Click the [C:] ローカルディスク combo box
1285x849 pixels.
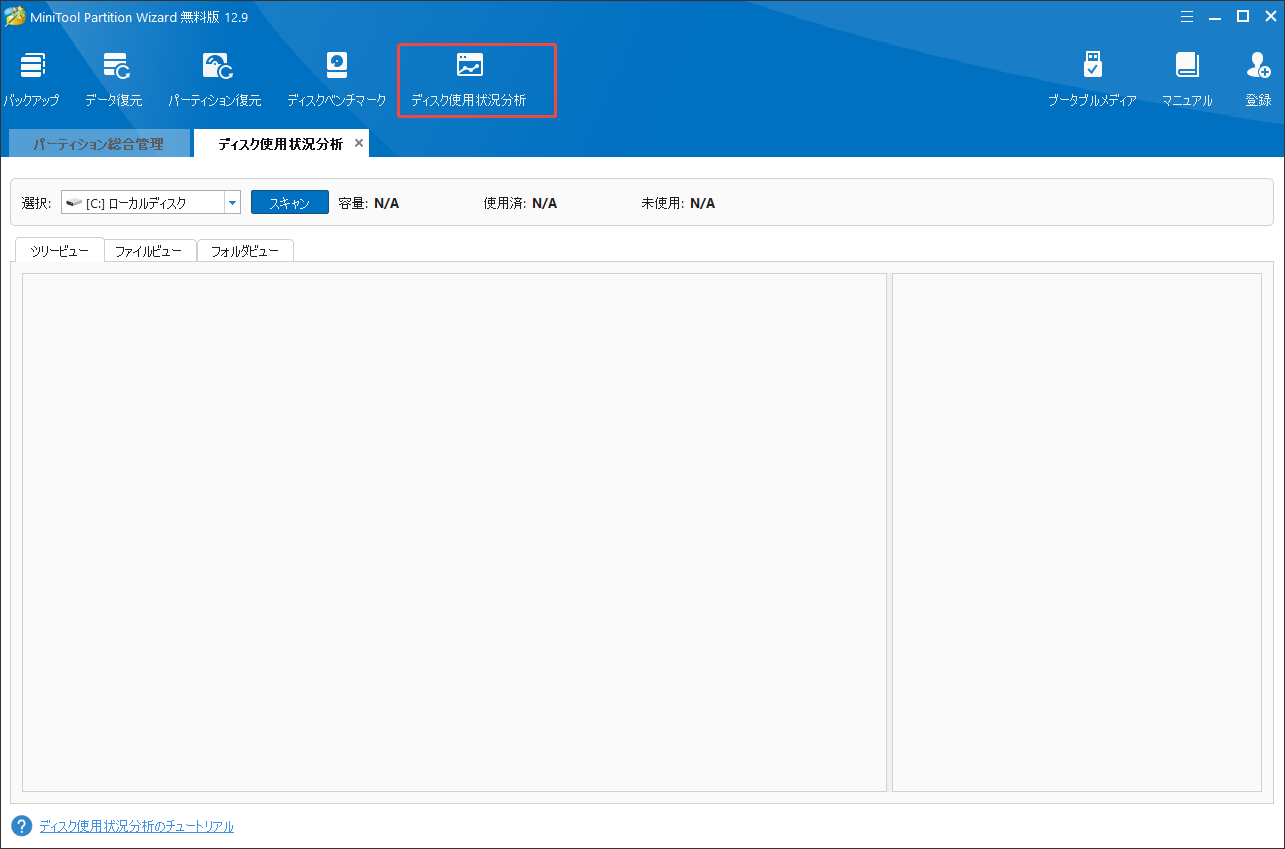(151, 203)
